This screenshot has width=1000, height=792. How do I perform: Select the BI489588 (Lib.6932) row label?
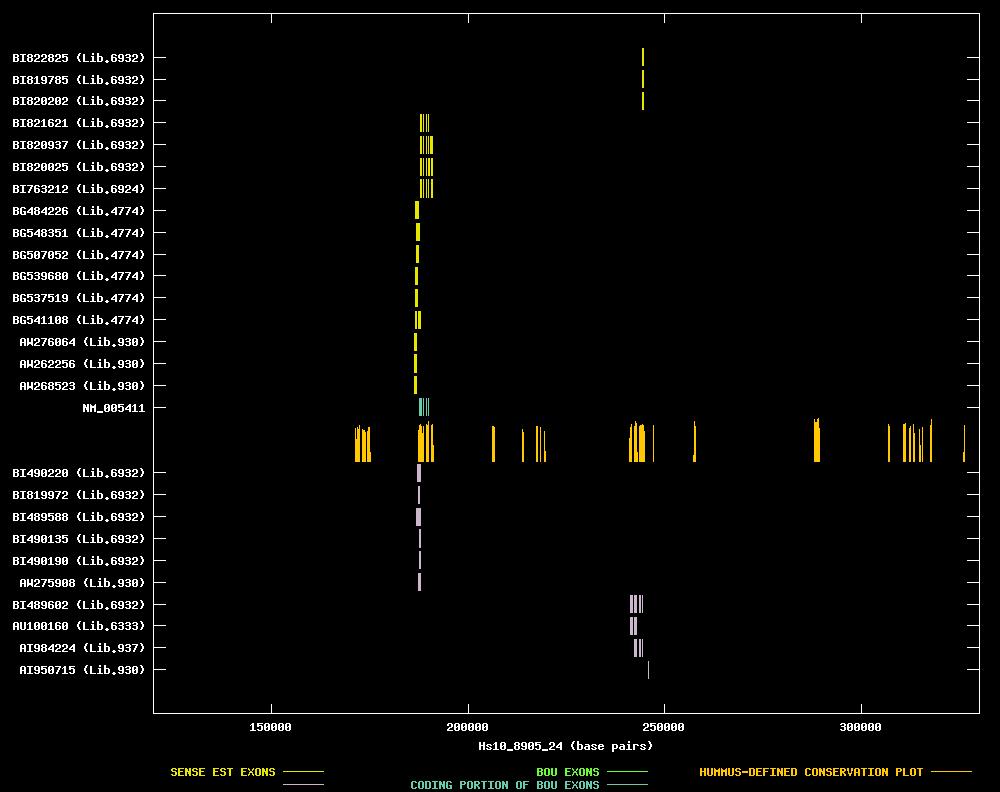coord(78,517)
